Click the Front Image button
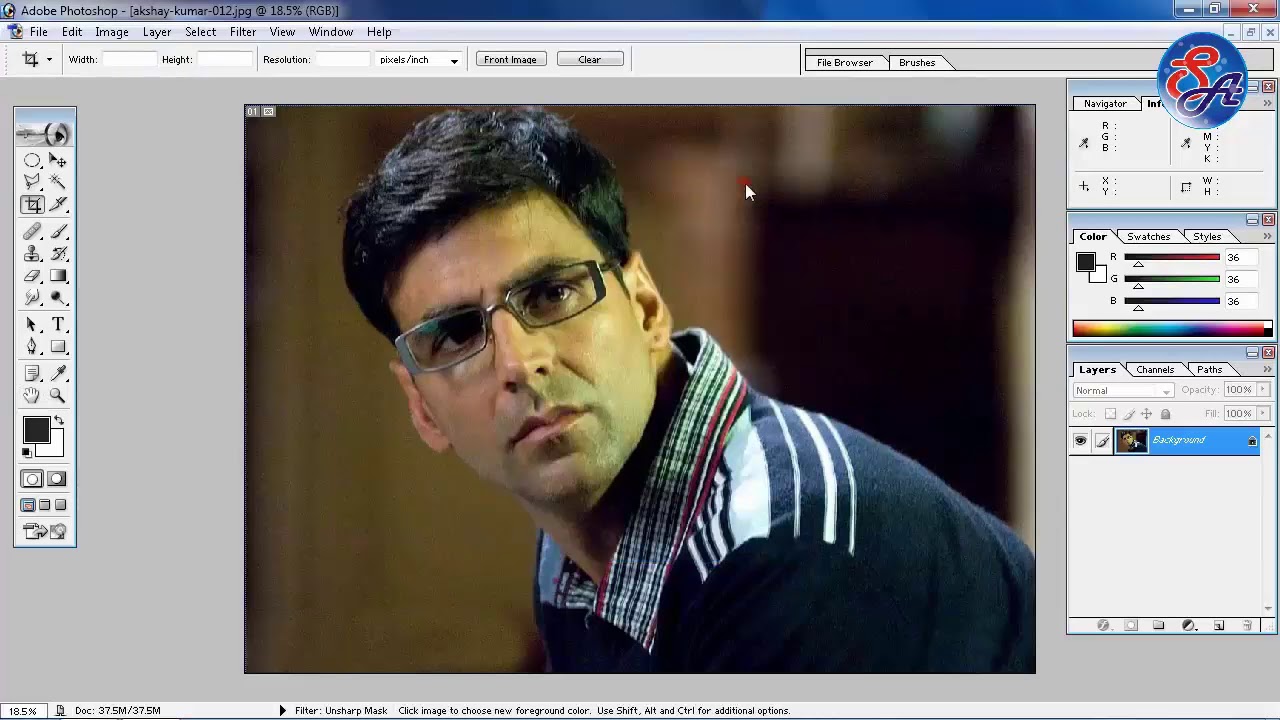1280x720 pixels. pos(510,60)
